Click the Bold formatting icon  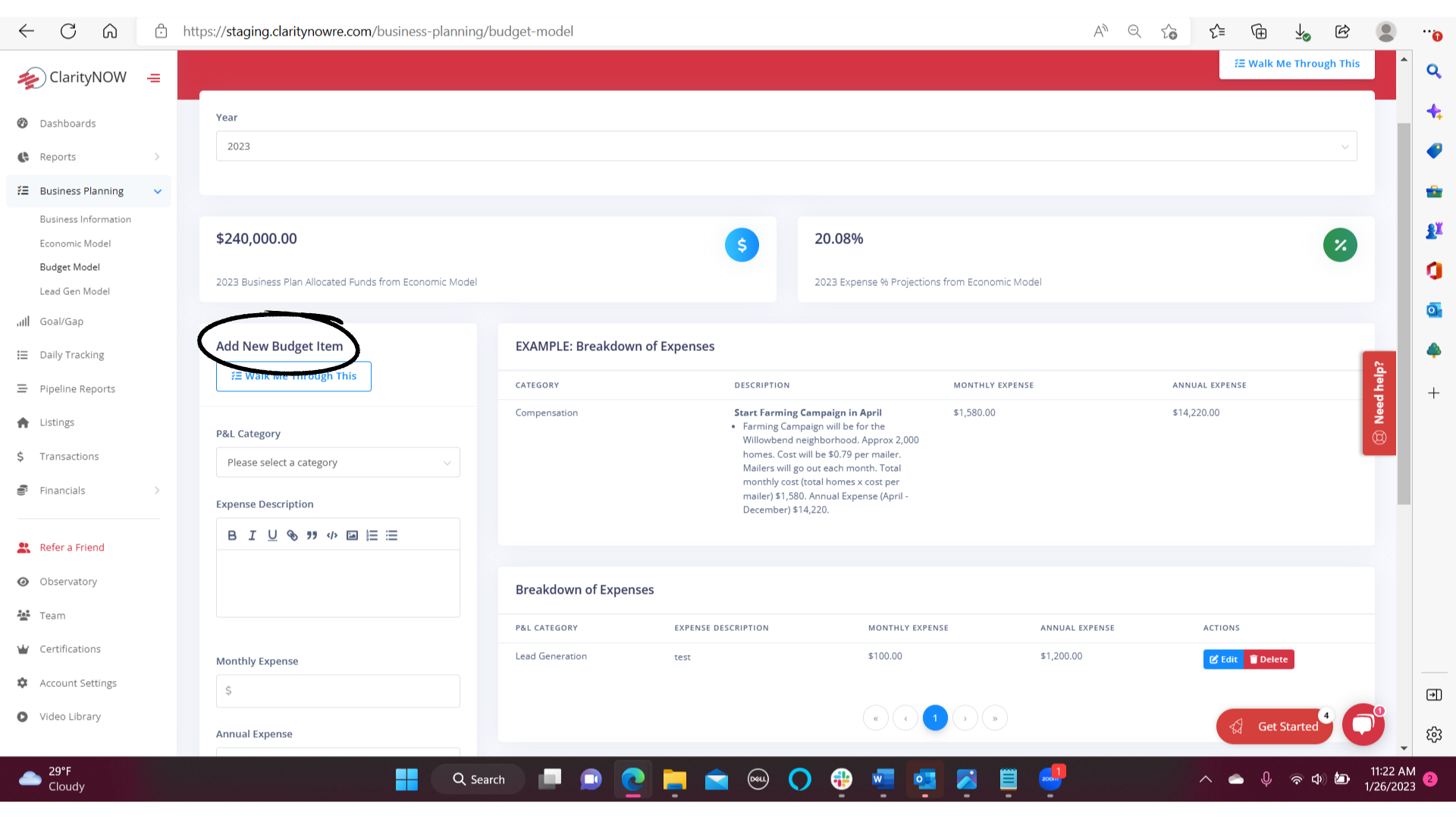tap(233, 535)
